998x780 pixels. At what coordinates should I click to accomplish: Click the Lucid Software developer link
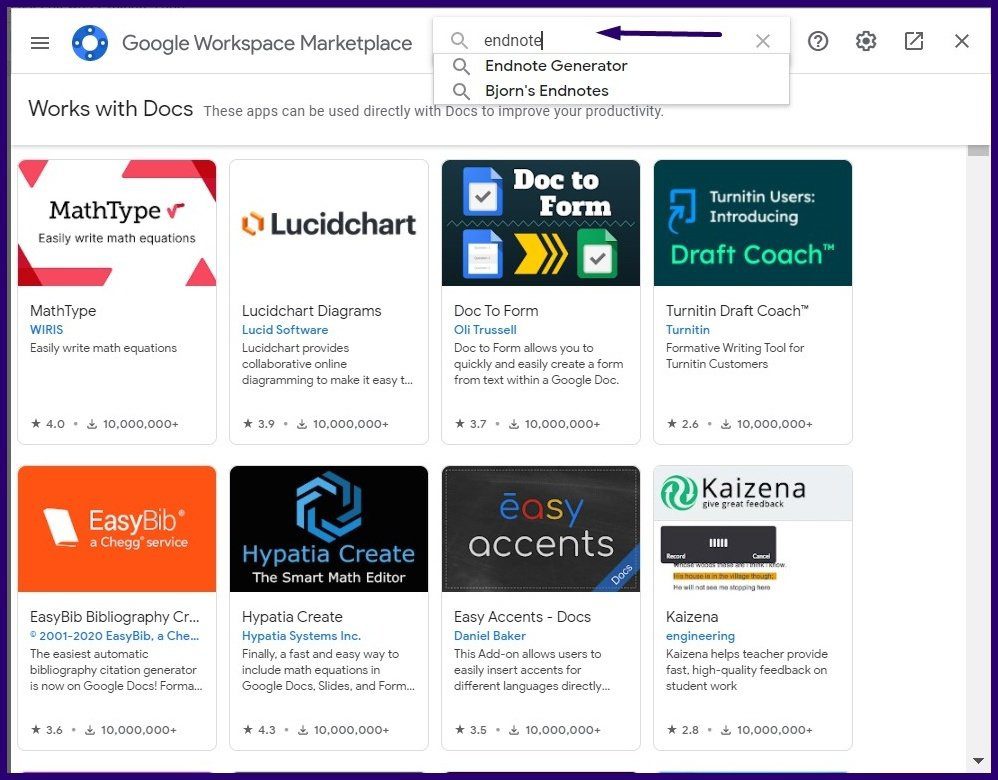[285, 330]
